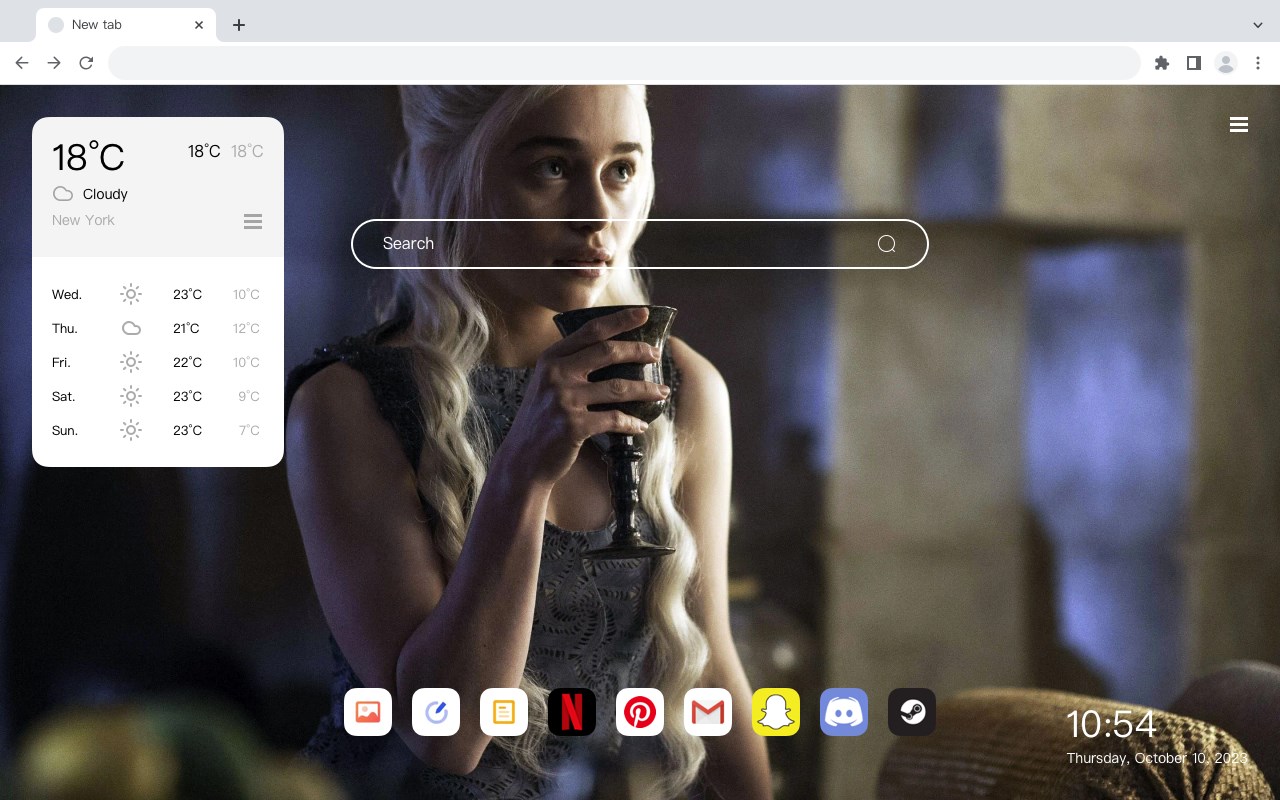Click the Fri. forecast day label

pyautogui.click(x=61, y=362)
